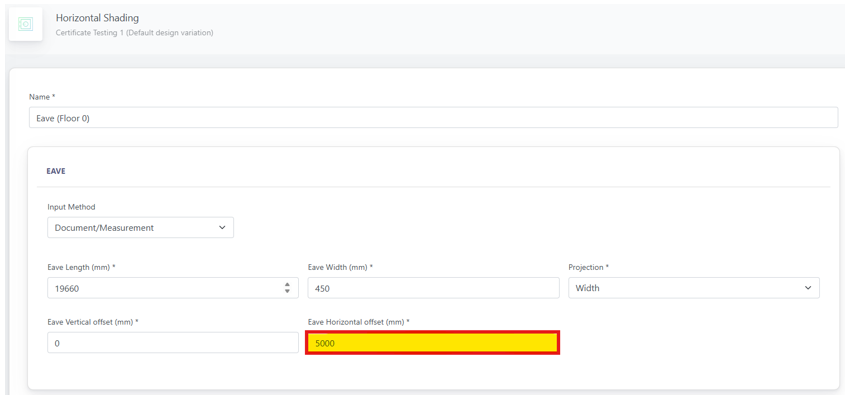Screen dimensions: 848x397
Task: Click the Certificate Testing 1 subtitle text
Action: pyautogui.click(x=135, y=33)
